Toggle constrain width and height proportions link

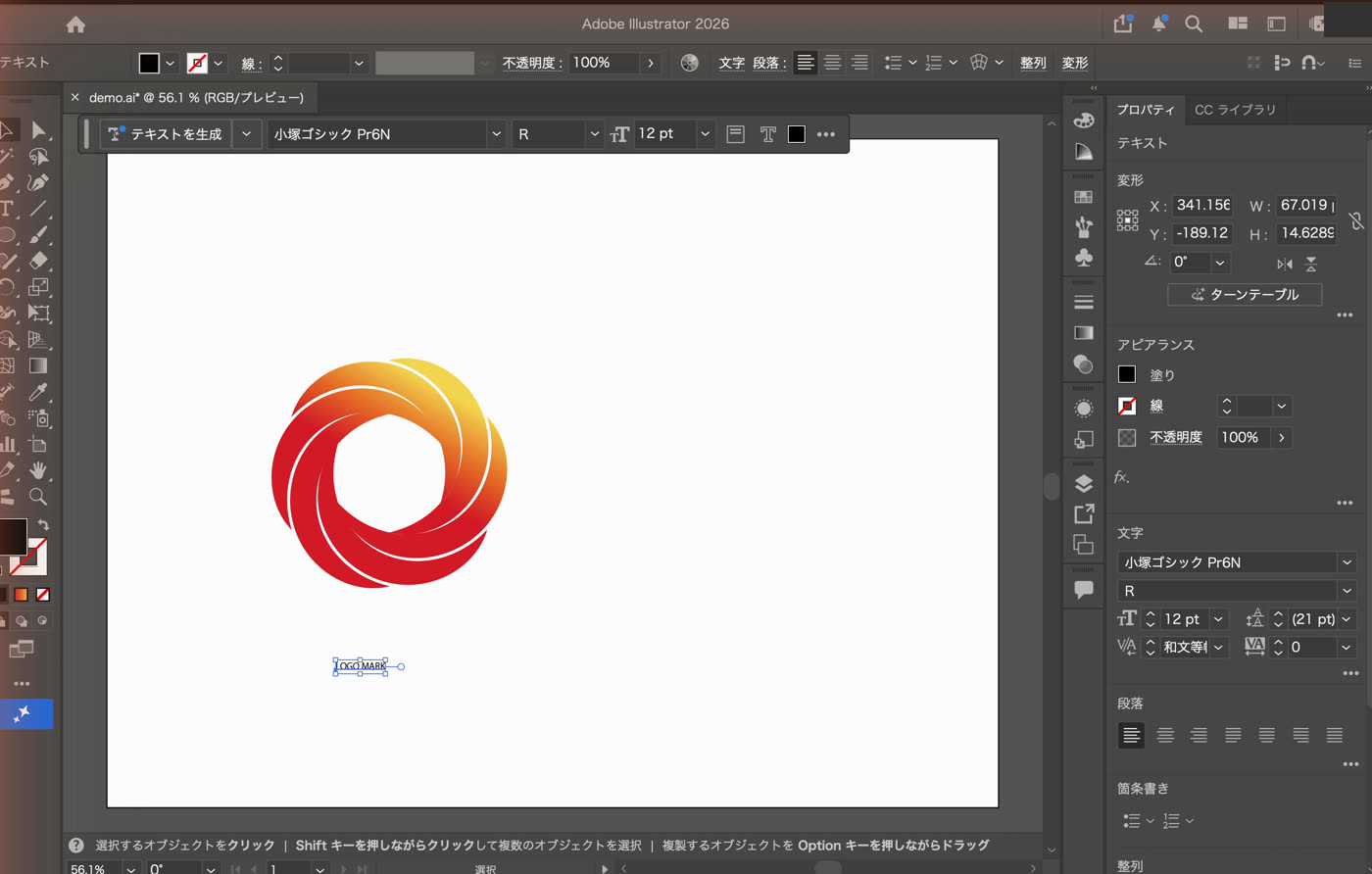1356,220
